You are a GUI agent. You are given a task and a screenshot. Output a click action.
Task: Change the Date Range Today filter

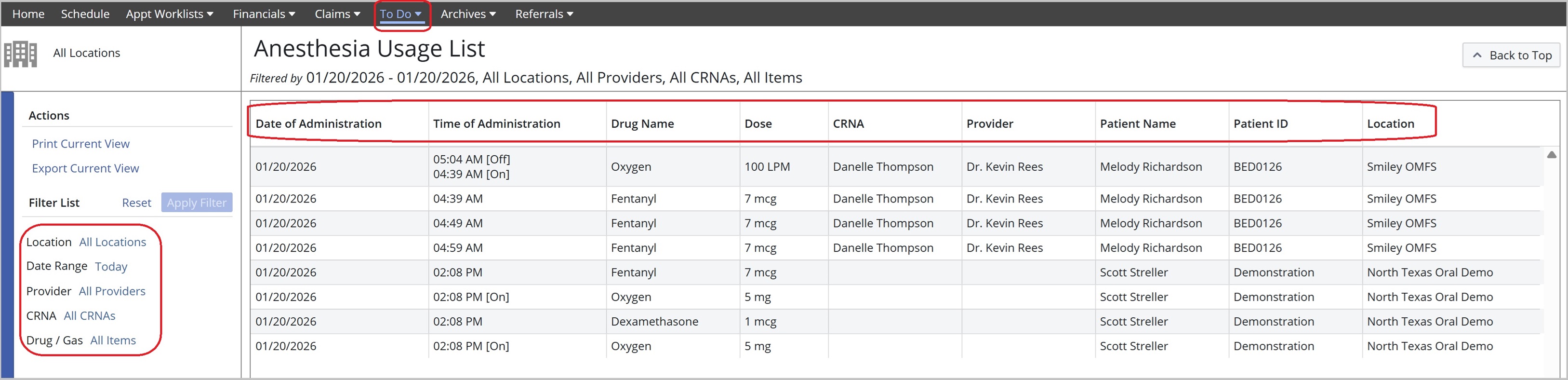pos(111,267)
